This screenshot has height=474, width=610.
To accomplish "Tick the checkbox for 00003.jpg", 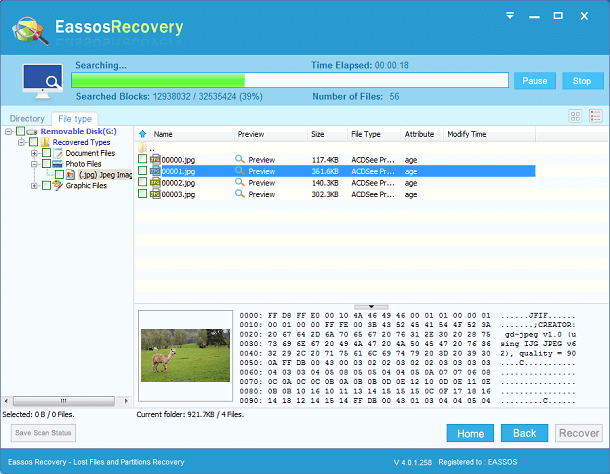I will (x=142, y=193).
